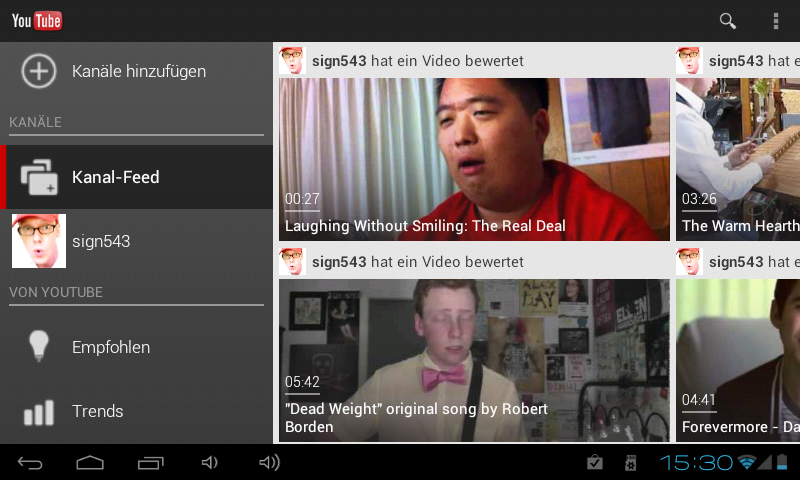
Task: Play 'Laughing Without Smiling' video thumbnail
Action: 474,159
